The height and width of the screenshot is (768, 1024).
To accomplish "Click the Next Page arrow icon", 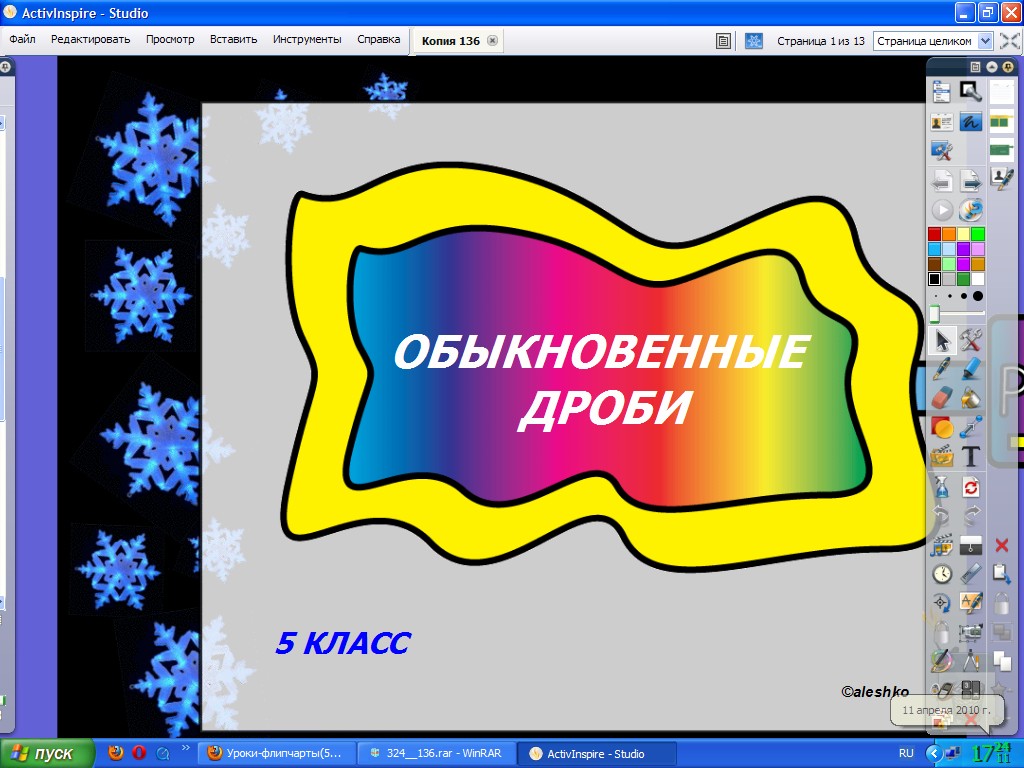I will (x=971, y=180).
